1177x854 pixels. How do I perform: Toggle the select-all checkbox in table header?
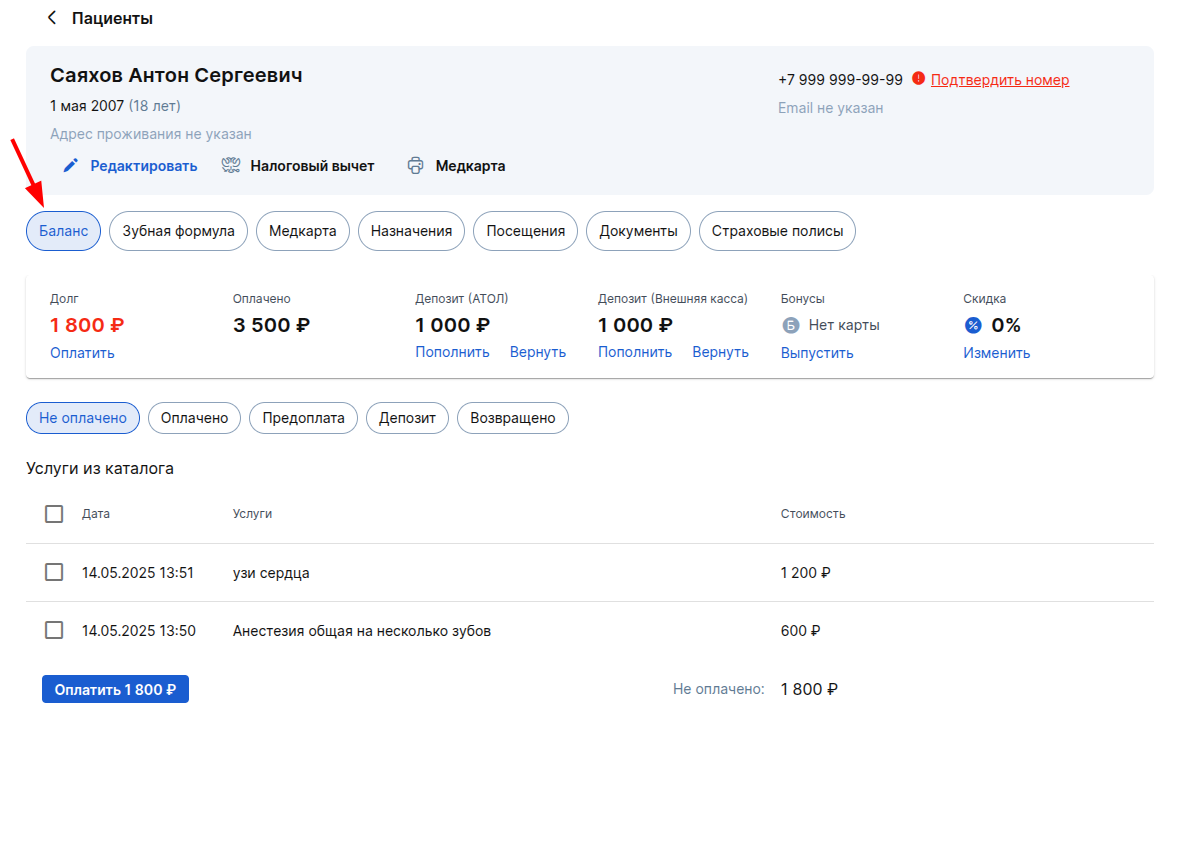tap(54, 513)
